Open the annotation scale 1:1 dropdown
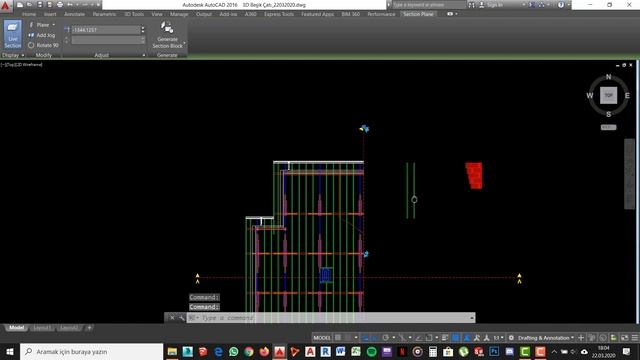 (x=498, y=338)
